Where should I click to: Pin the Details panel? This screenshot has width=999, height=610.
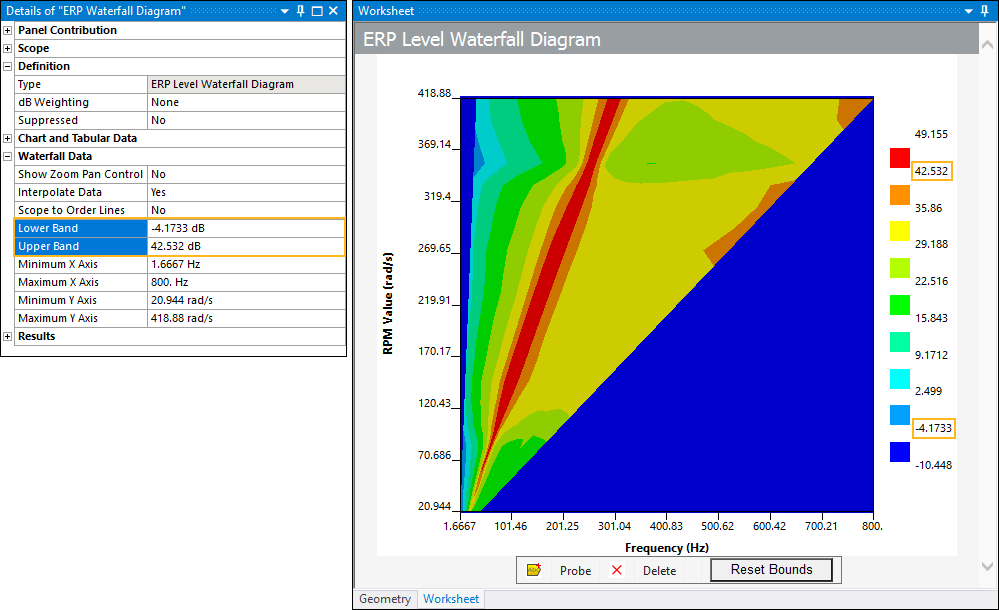(x=301, y=11)
